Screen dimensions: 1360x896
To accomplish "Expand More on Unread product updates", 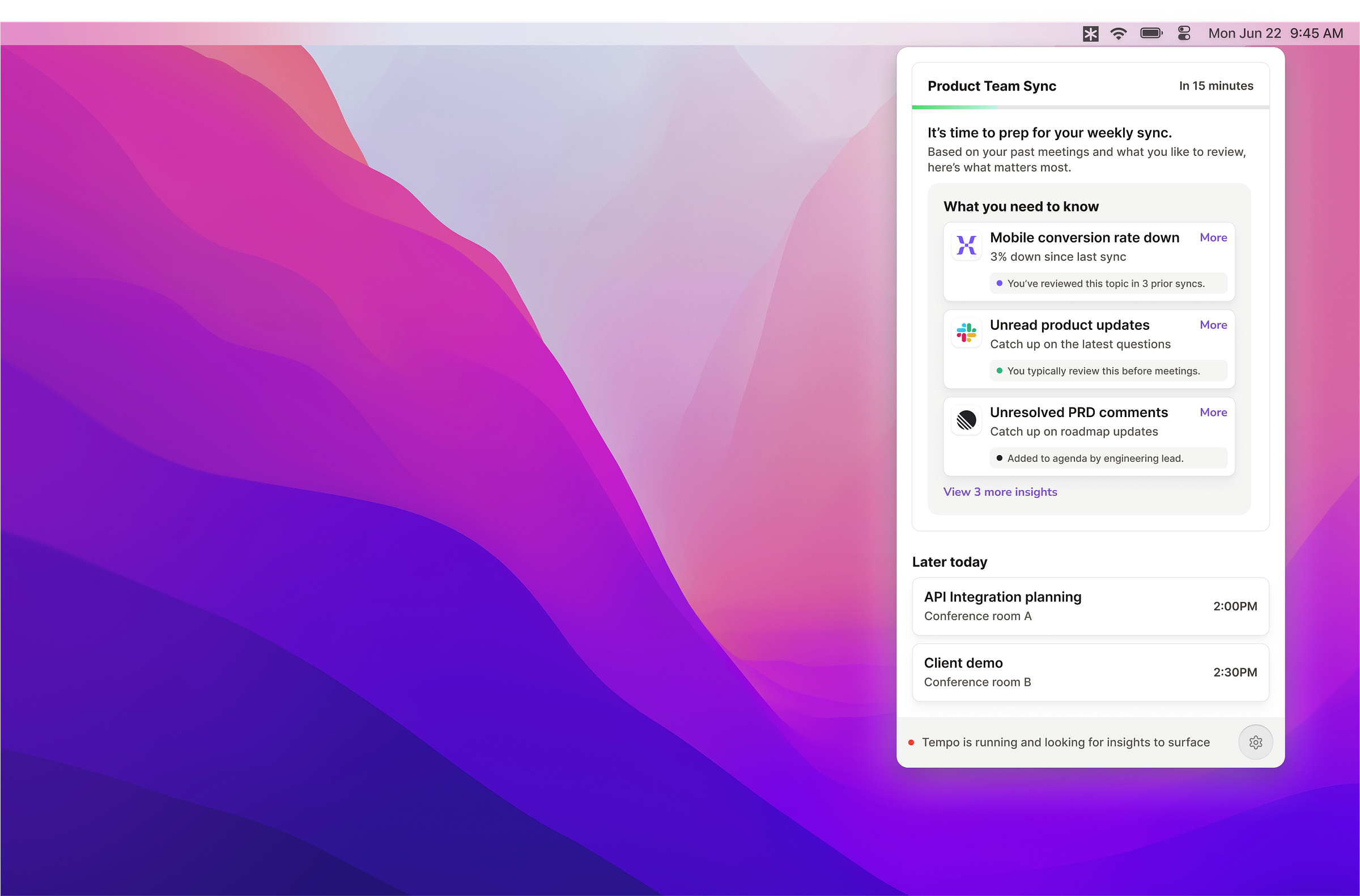I will pyautogui.click(x=1213, y=325).
